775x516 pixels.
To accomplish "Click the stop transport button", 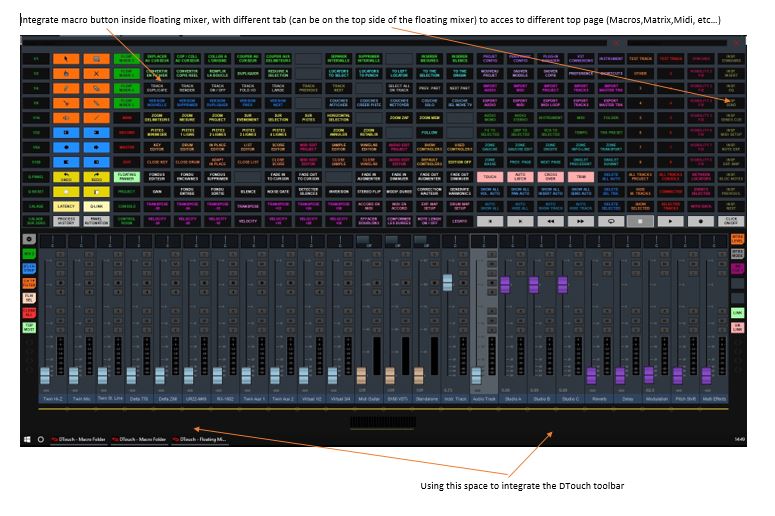I will [640, 221].
